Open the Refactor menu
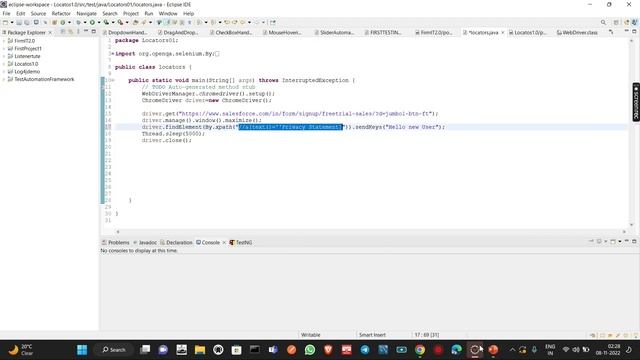Viewport: 640px width, 360px height. click(x=61, y=13)
